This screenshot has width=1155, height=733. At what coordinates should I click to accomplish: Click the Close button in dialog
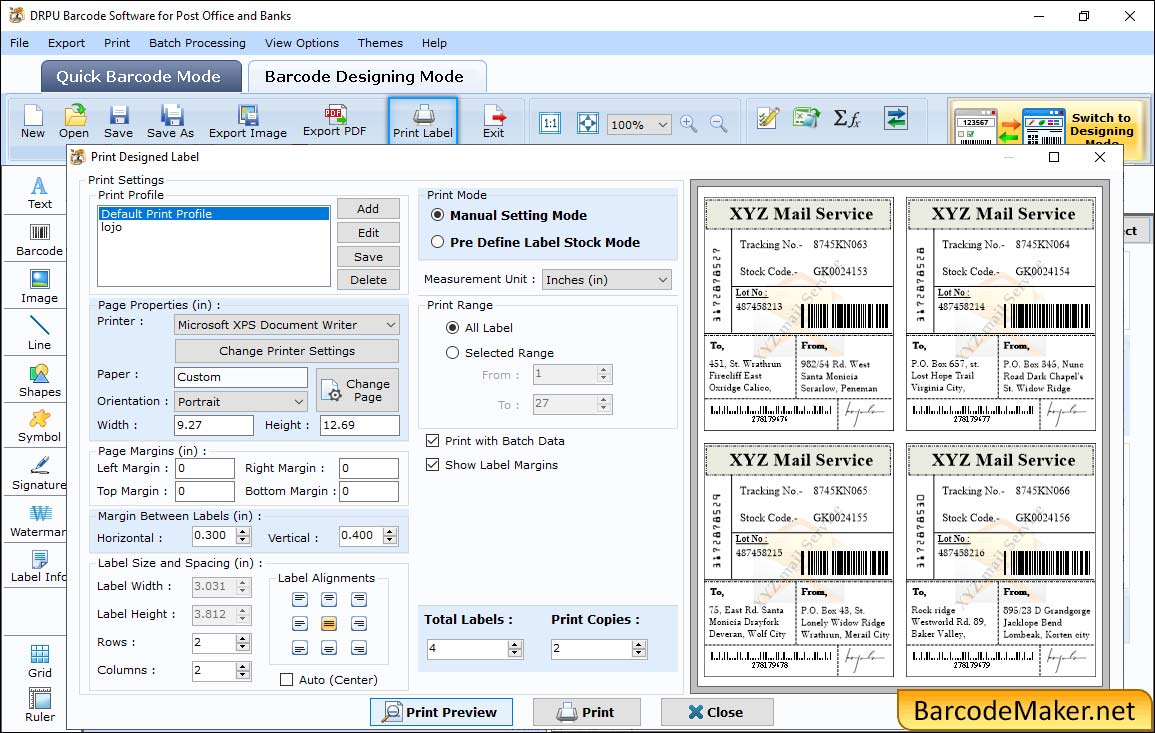point(717,712)
